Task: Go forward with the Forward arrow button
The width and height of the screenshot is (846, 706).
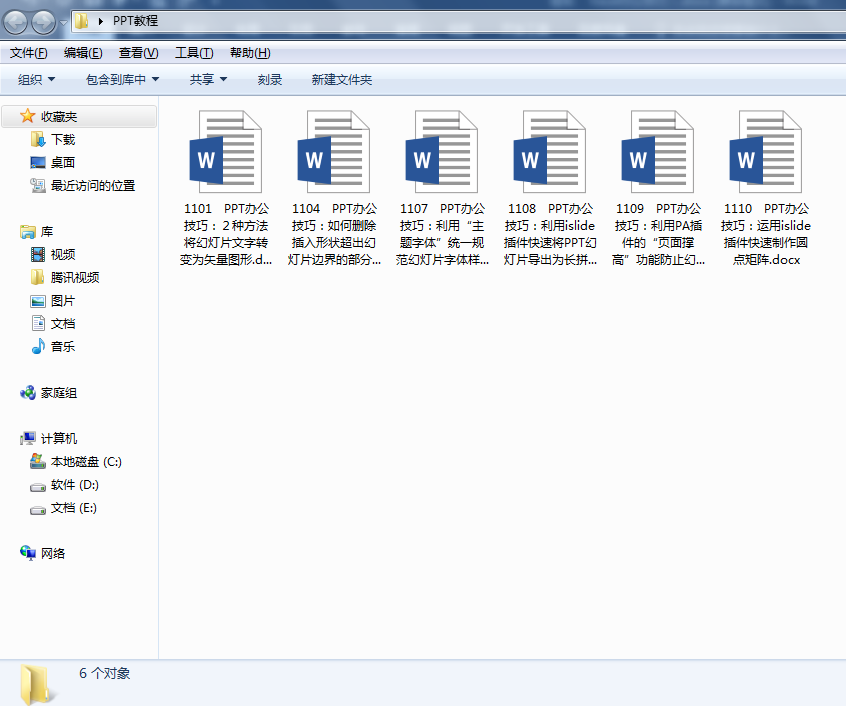Action: [44, 22]
